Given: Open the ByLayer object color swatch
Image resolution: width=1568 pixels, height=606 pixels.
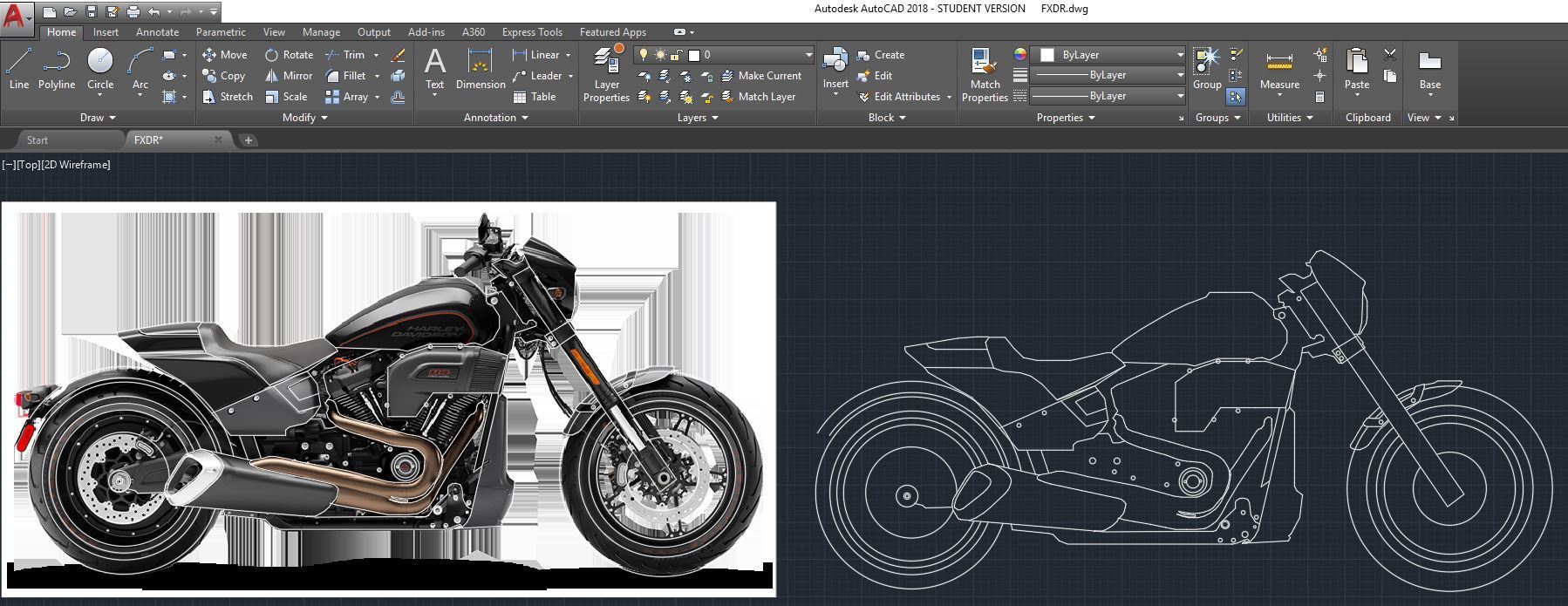Looking at the screenshot, I should click(1048, 55).
